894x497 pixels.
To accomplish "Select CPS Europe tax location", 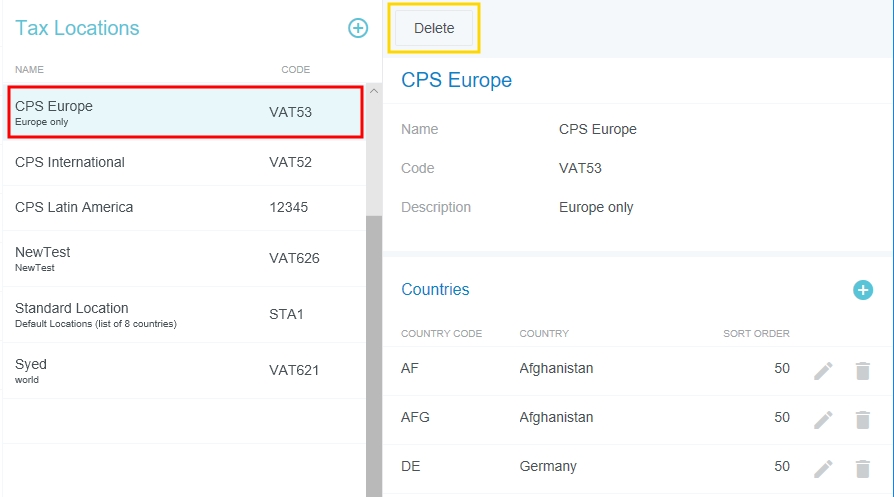I will [184, 112].
